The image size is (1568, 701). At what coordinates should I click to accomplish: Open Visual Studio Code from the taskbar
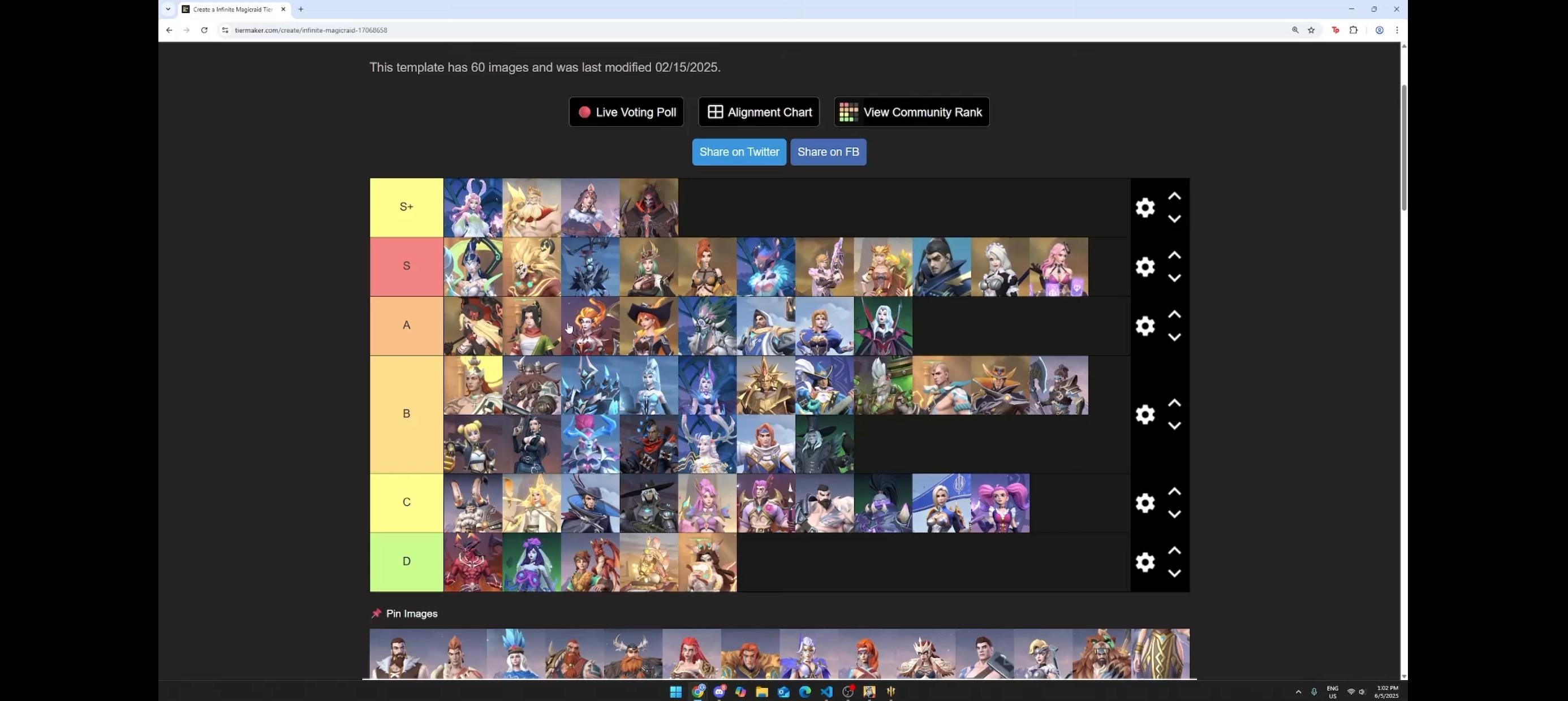(826, 691)
